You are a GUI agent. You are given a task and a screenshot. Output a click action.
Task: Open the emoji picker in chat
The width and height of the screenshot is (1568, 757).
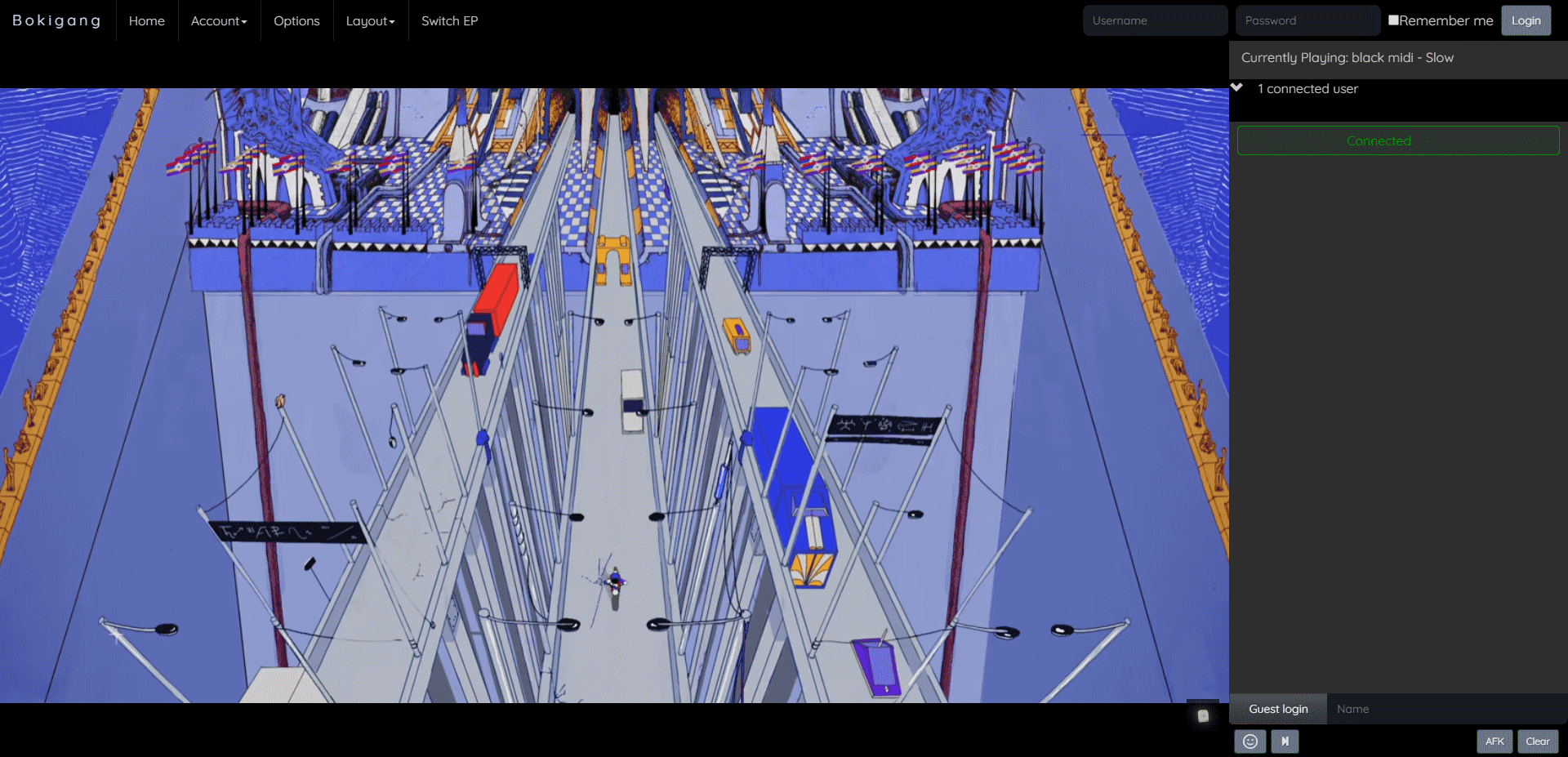point(1250,742)
